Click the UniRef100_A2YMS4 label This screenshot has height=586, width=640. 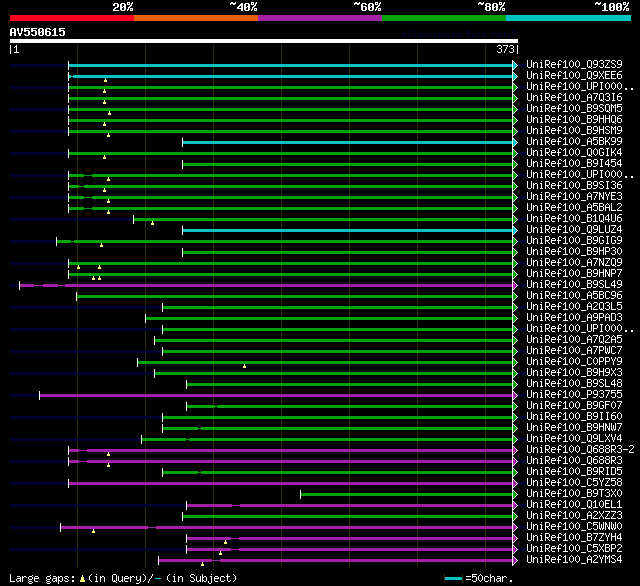point(574,560)
